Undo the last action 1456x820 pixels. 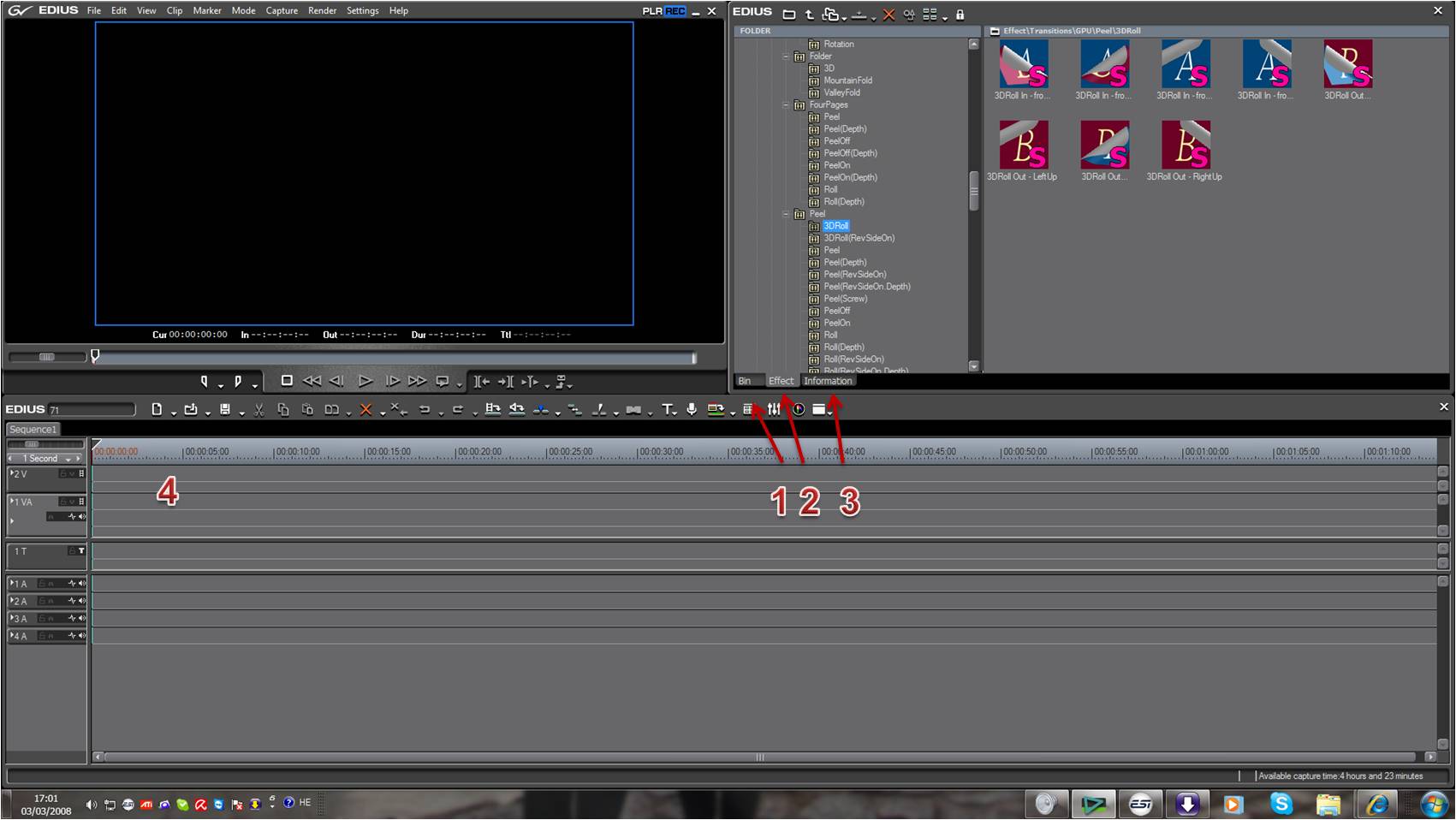click(424, 410)
